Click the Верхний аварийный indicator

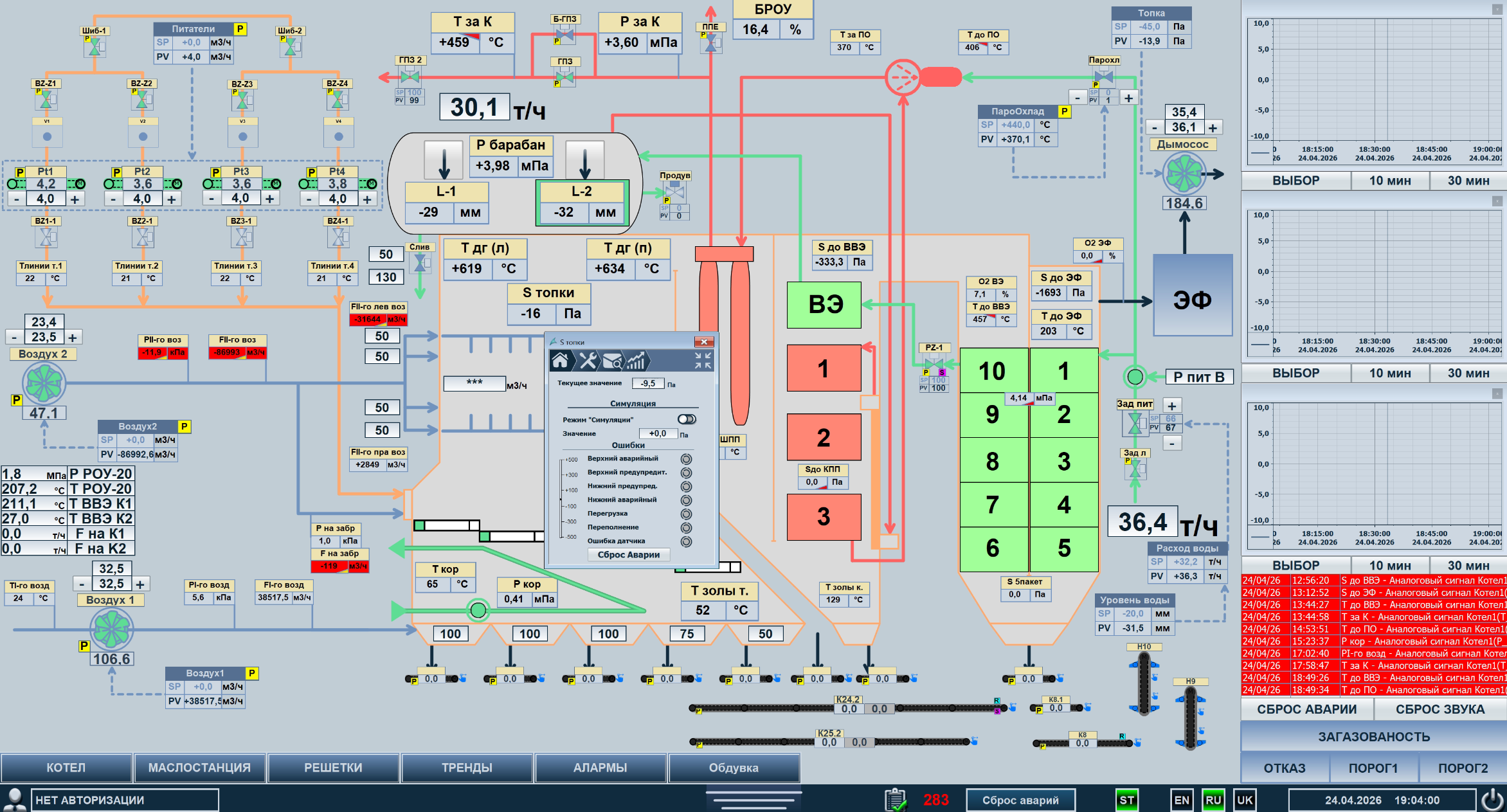[x=687, y=459]
